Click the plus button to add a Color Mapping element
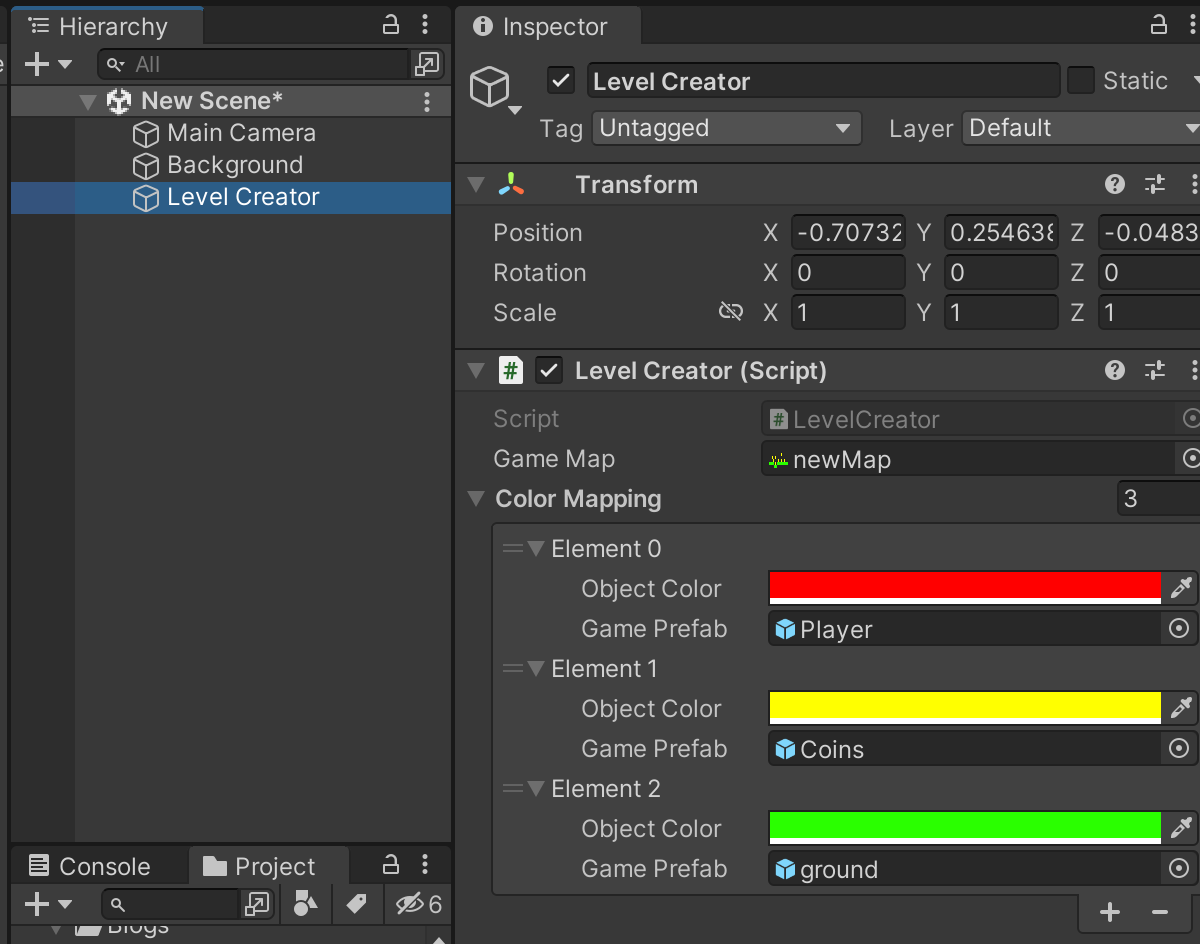 1109,911
